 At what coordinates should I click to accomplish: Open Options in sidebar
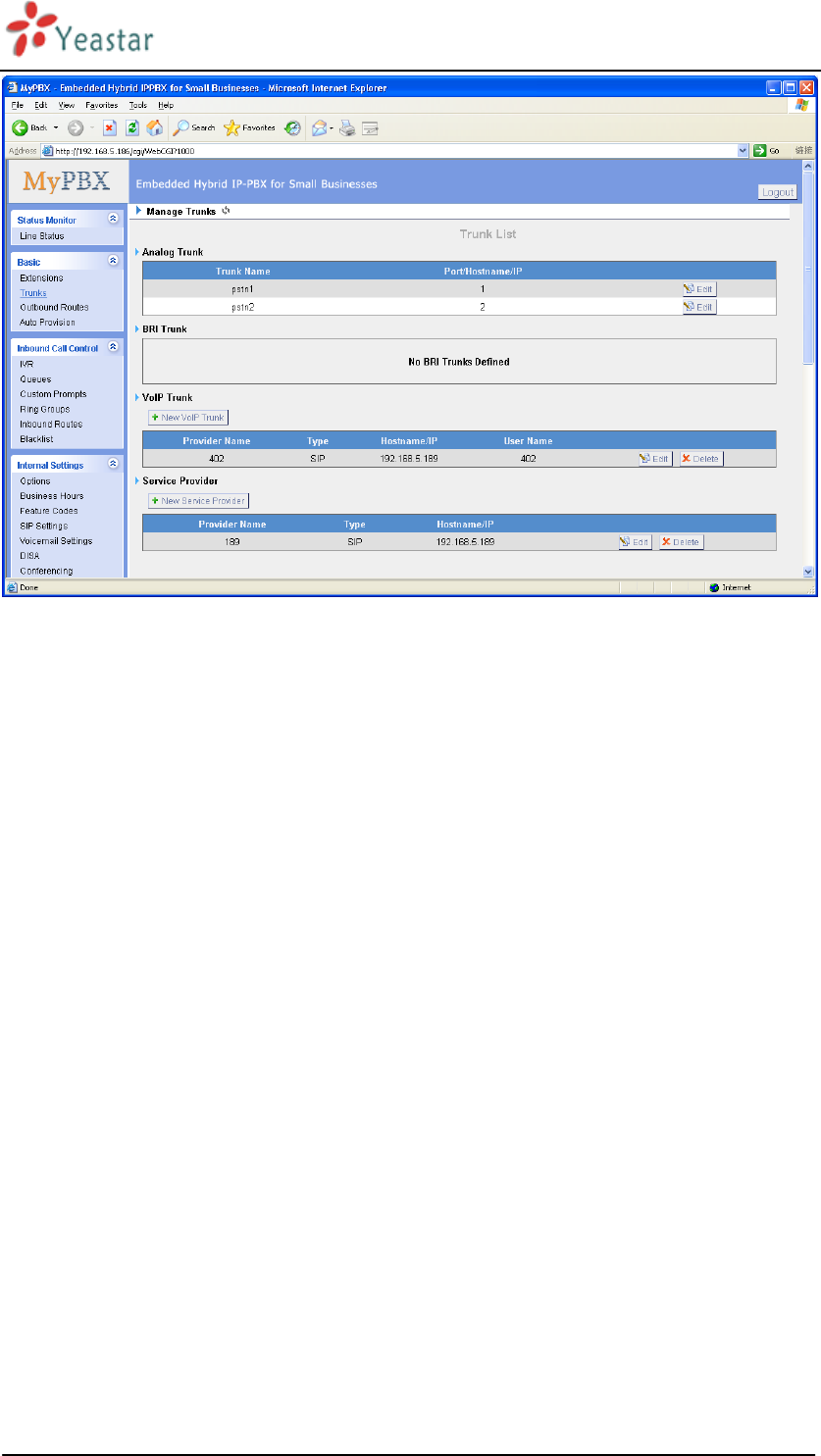click(34, 481)
